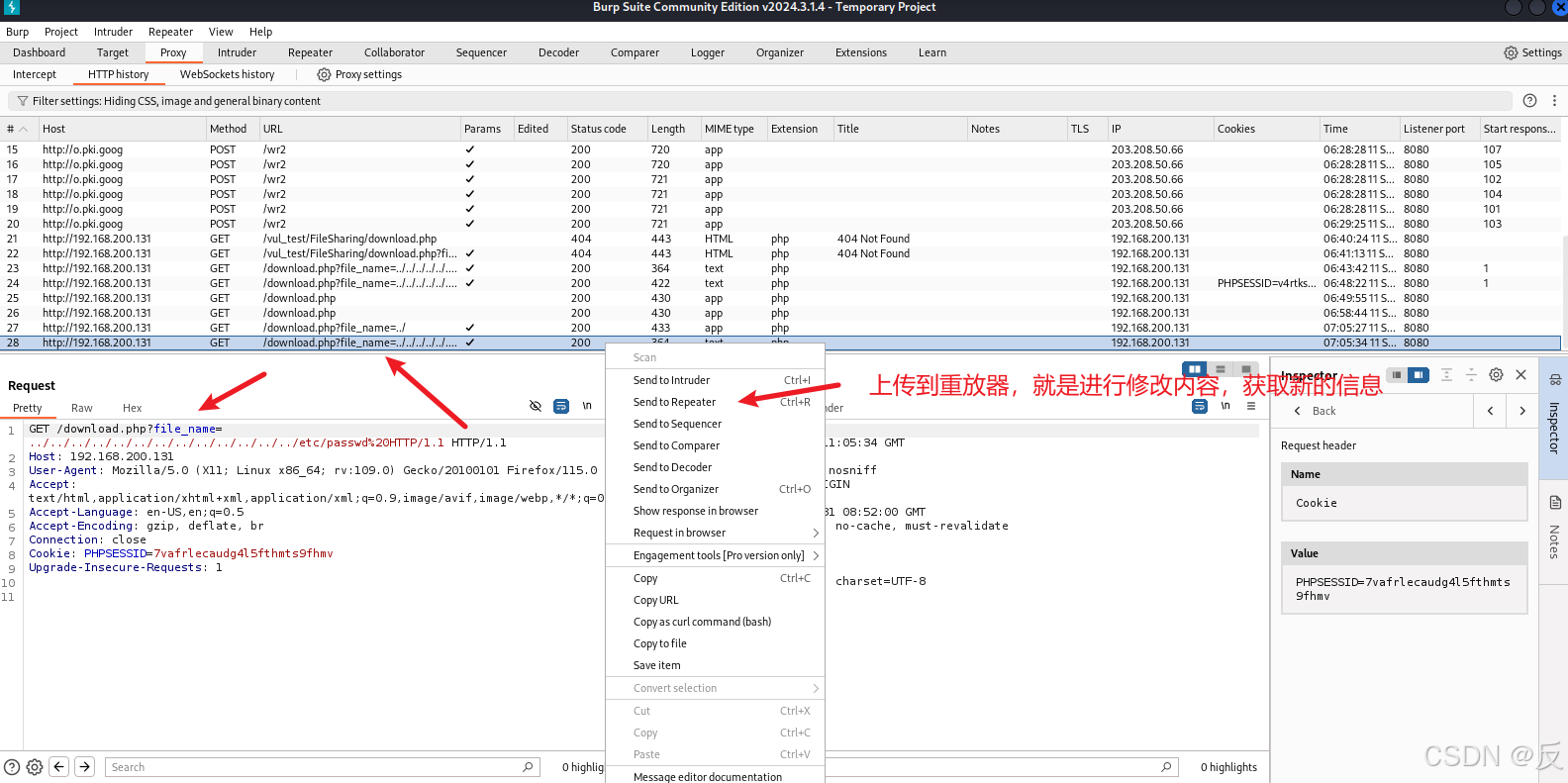The height and width of the screenshot is (783, 1568).
Task: Switch to side-by-side request/response layout
Action: [1195, 369]
